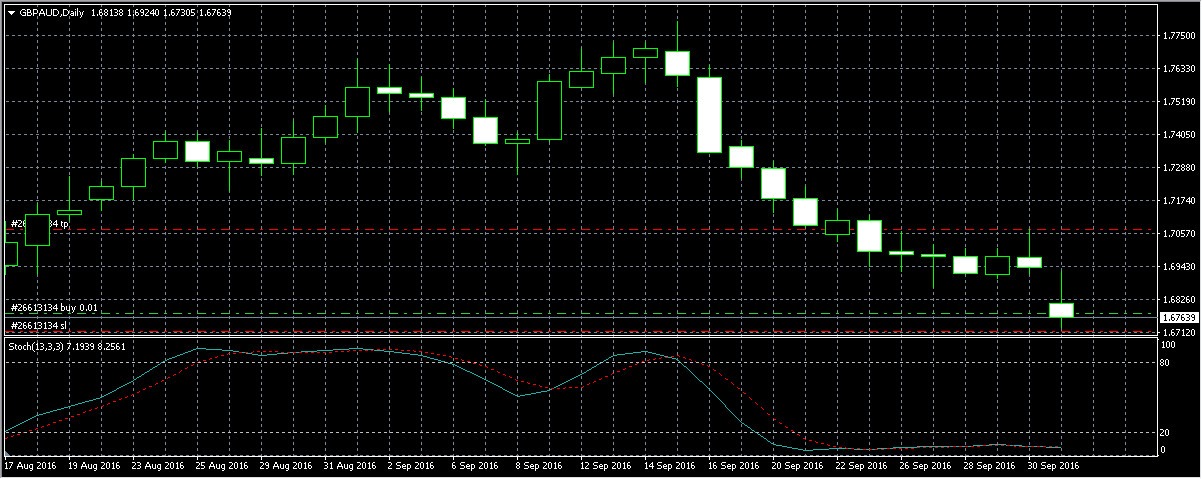This screenshot has height=479, width=1202.
Task: Click price level 1.76330 on the scale
Action: (x=1178, y=69)
